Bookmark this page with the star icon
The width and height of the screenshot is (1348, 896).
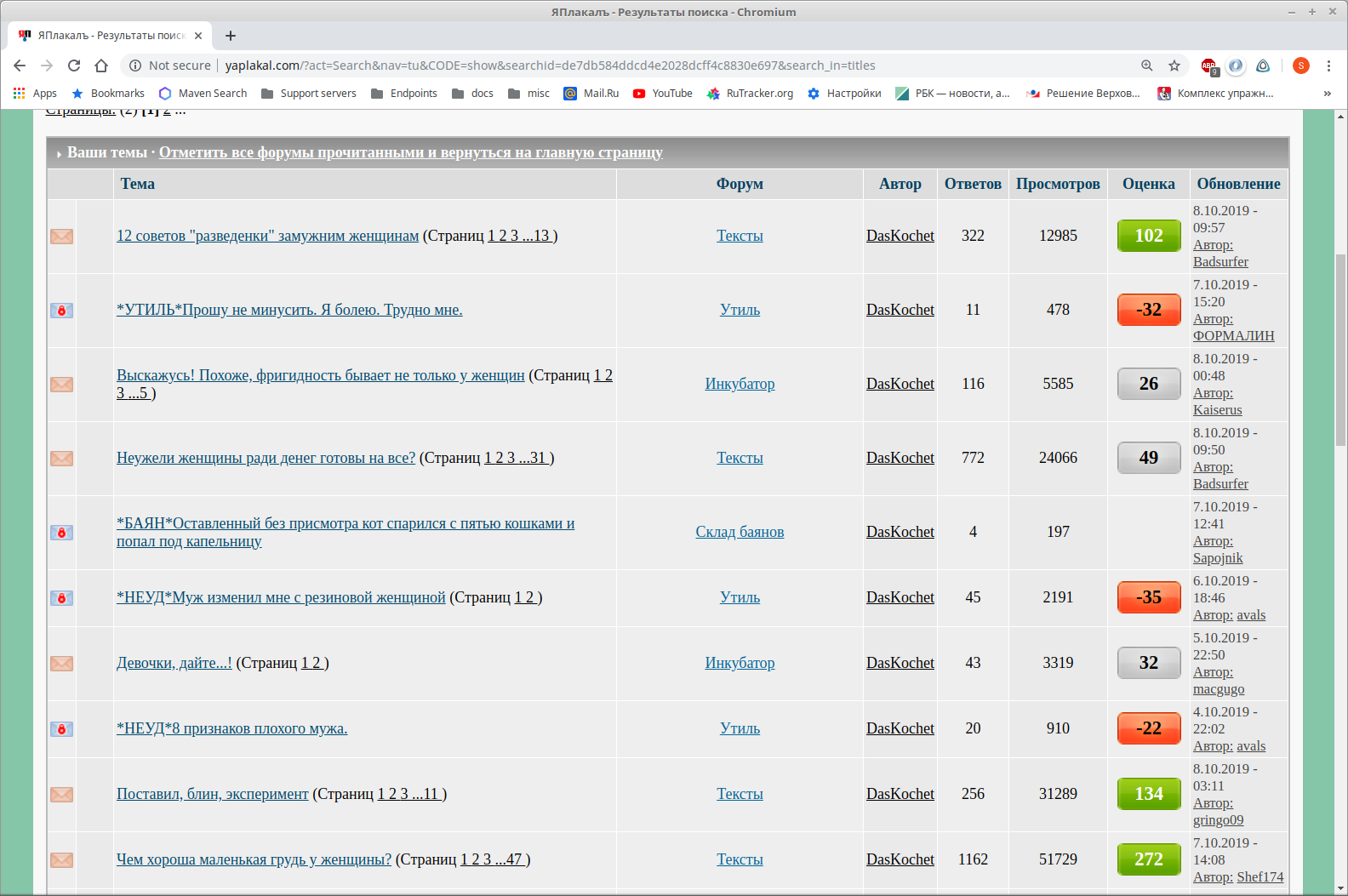click(1174, 66)
